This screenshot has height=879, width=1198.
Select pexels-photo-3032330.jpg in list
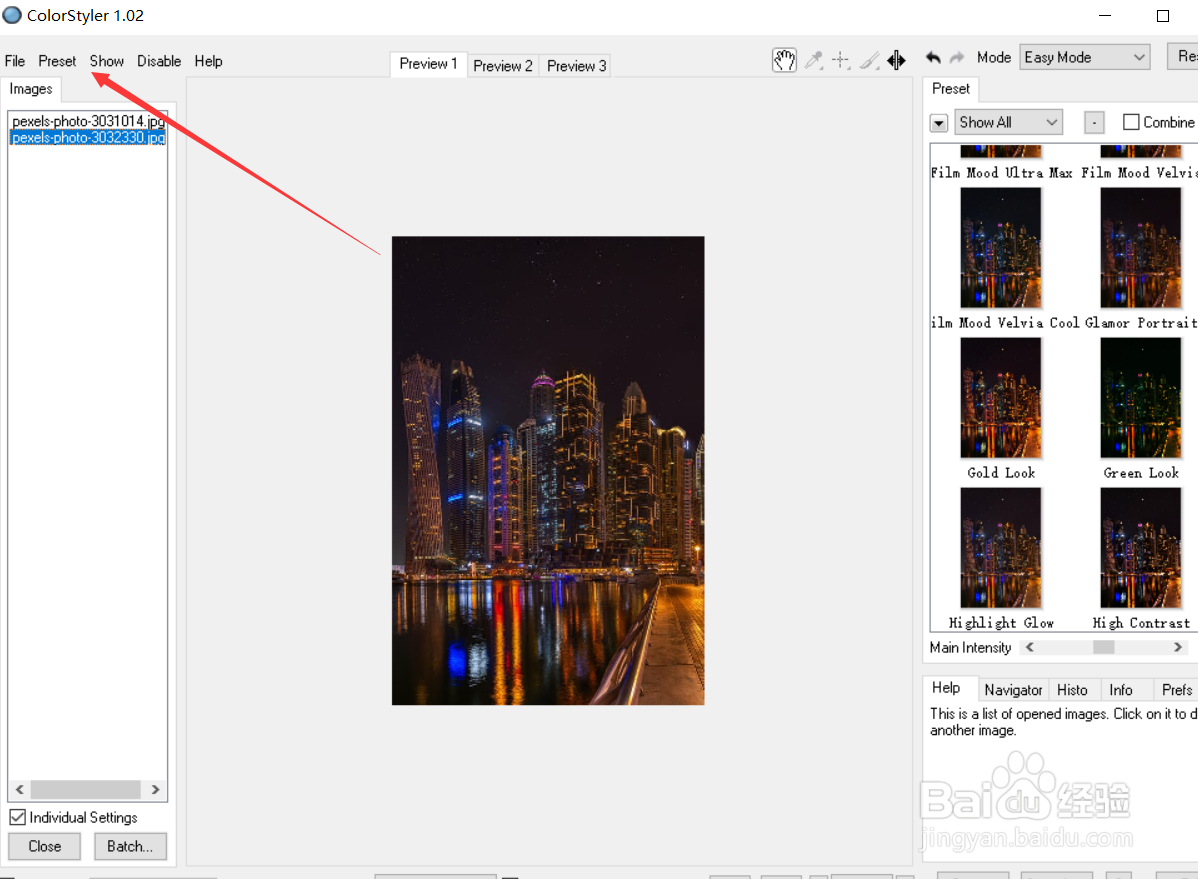pos(88,138)
